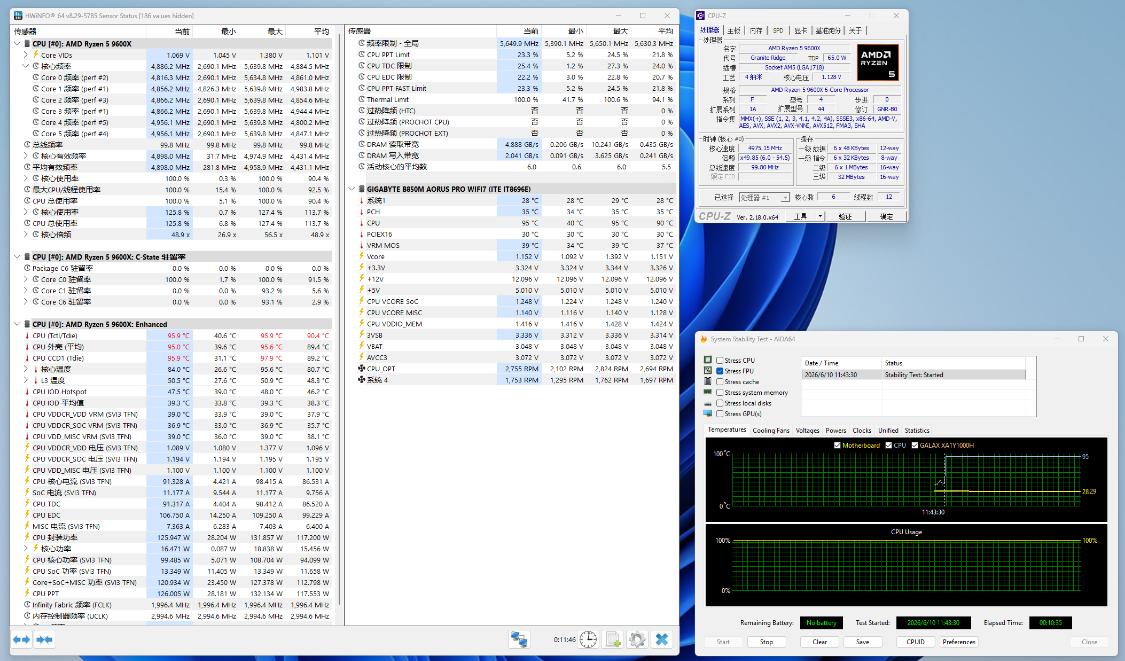1125x661 pixels.
Task: Collapse GIGABYTE B850M AORUS PRO WIFI7 group
Action: [x=352, y=189]
